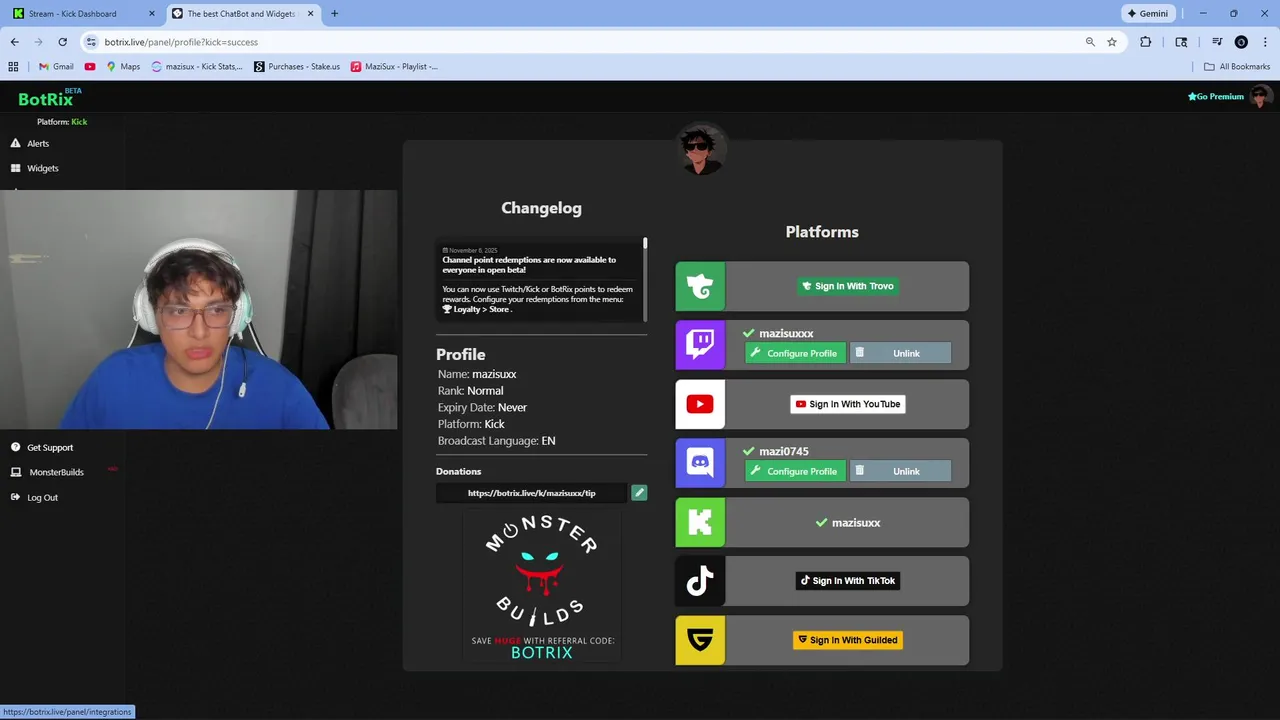Open the browser extensions menu
The image size is (1280, 720).
(1146, 42)
